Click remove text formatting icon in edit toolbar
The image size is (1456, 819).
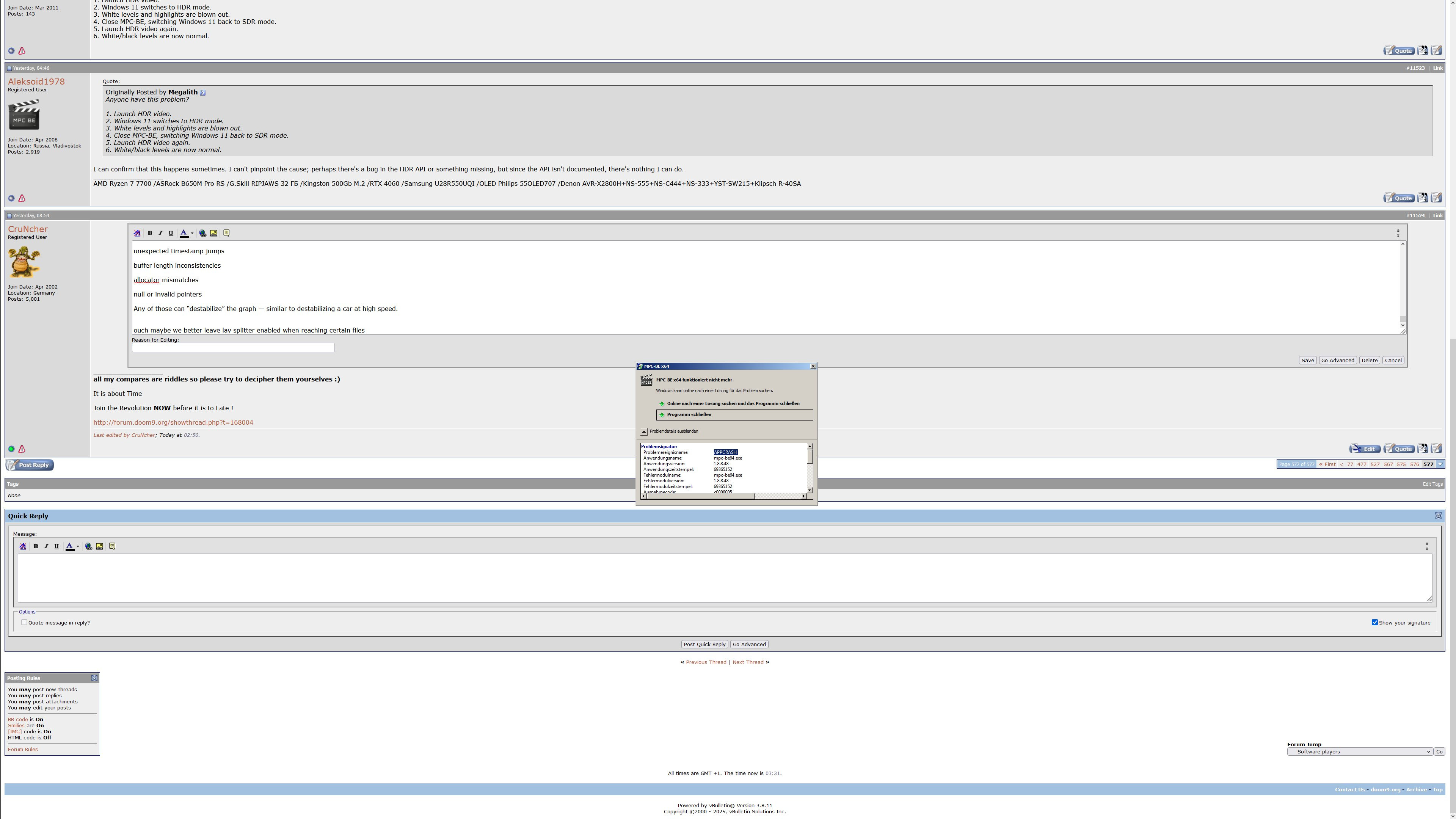(x=137, y=233)
